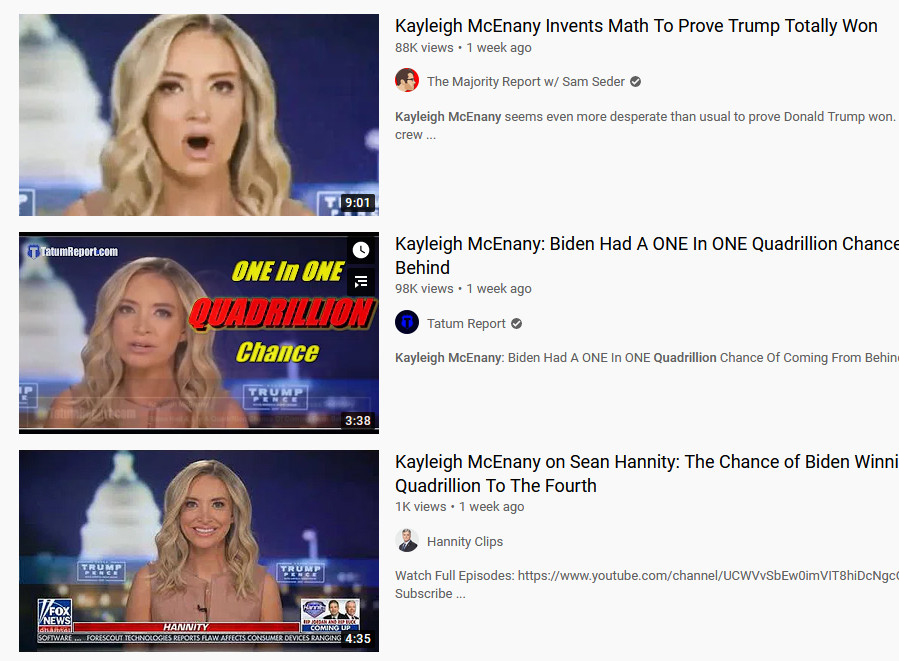Click the '98K views • 1 week ago' metadata
The height and width of the screenshot is (661, 899).
[463, 289]
